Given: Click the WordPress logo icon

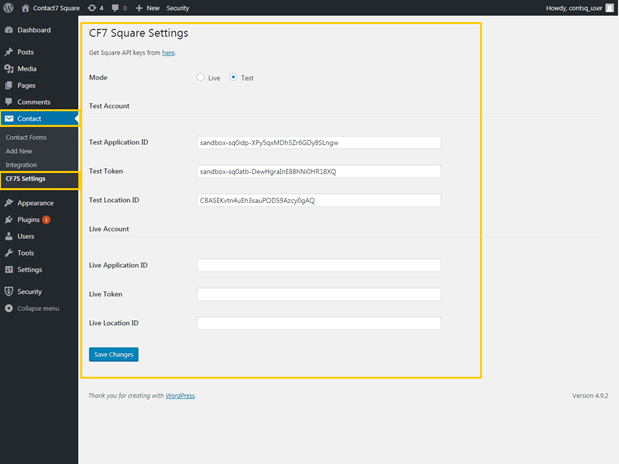Looking at the screenshot, I should (x=8, y=8).
